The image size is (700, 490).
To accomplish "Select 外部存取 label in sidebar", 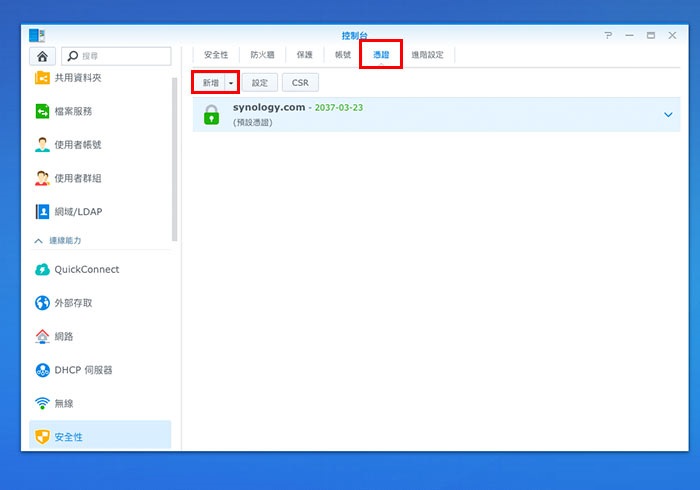I will click(x=73, y=303).
